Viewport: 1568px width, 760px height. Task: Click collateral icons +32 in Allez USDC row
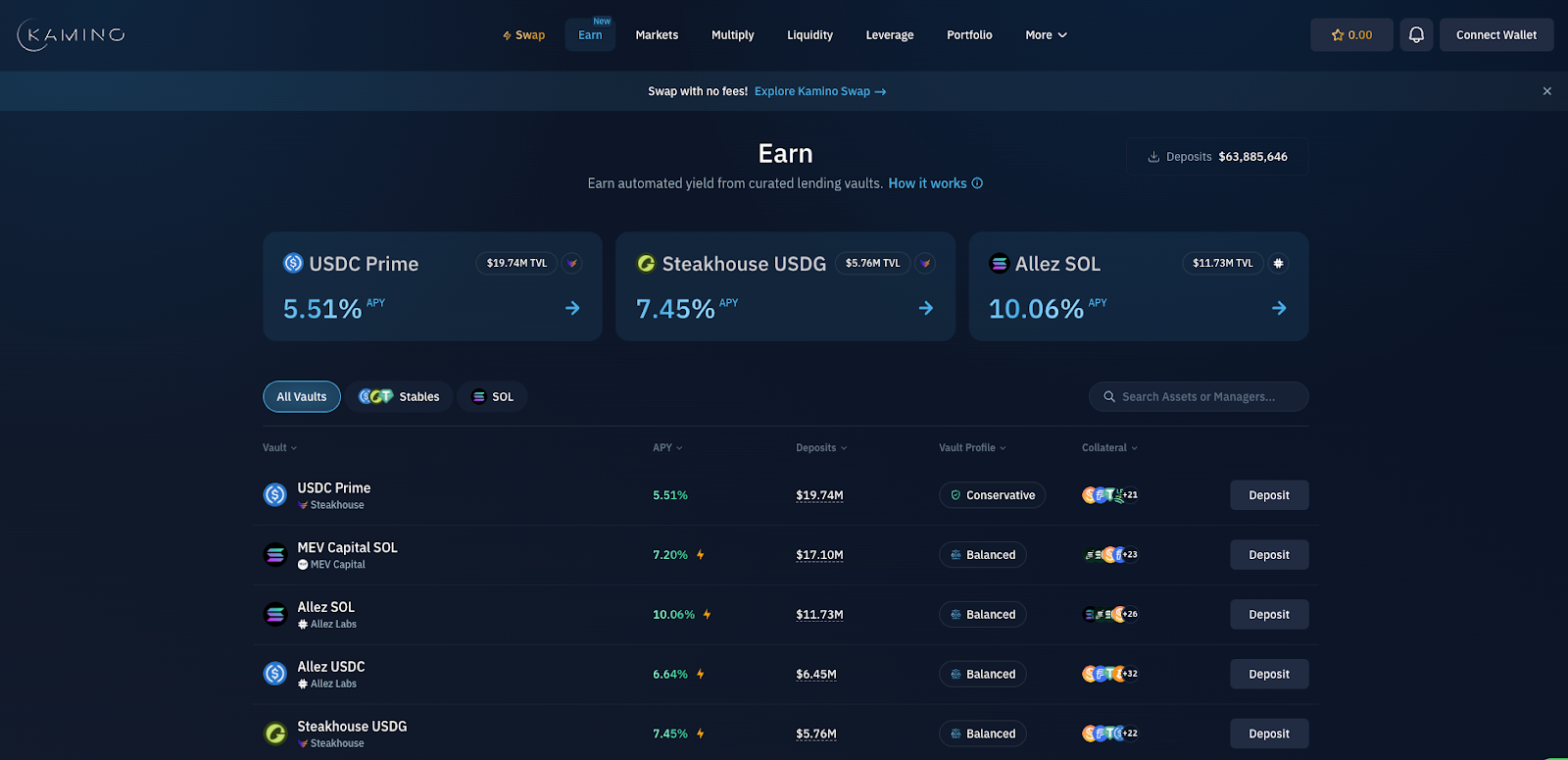1110,674
